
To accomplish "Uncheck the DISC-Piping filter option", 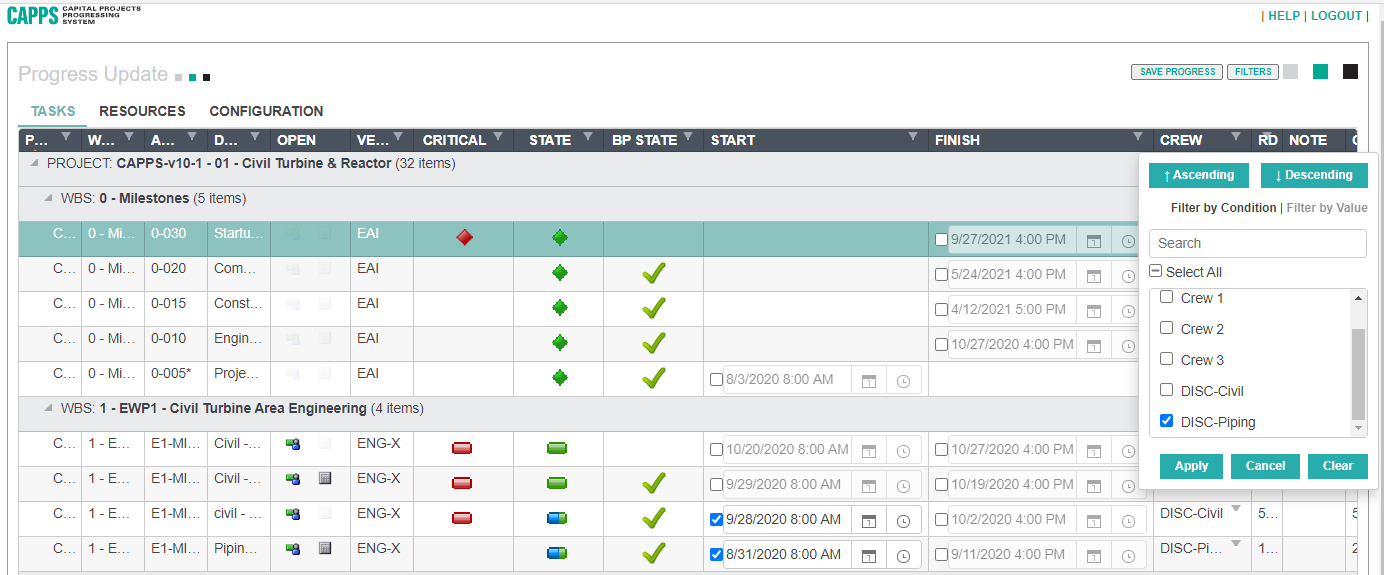I will 1166,421.
